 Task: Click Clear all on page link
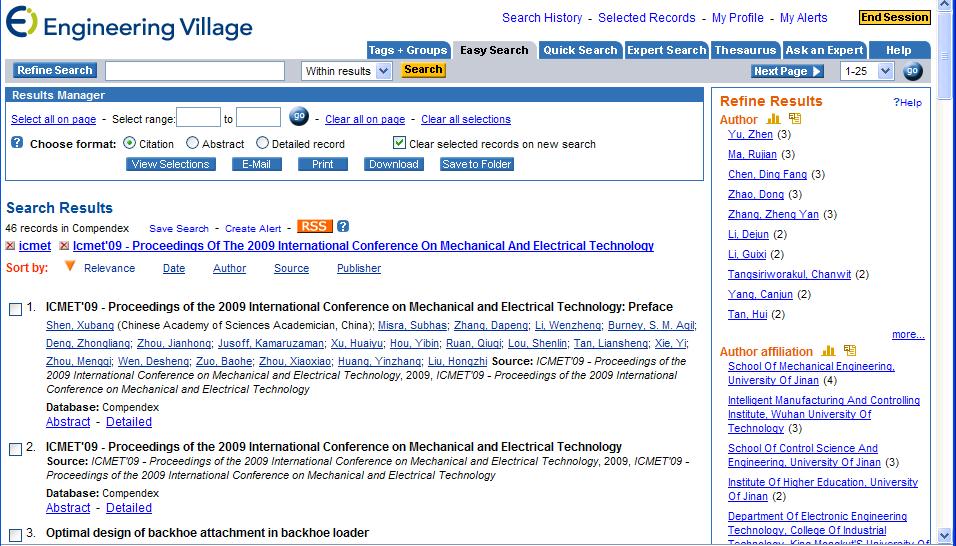coord(365,119)
